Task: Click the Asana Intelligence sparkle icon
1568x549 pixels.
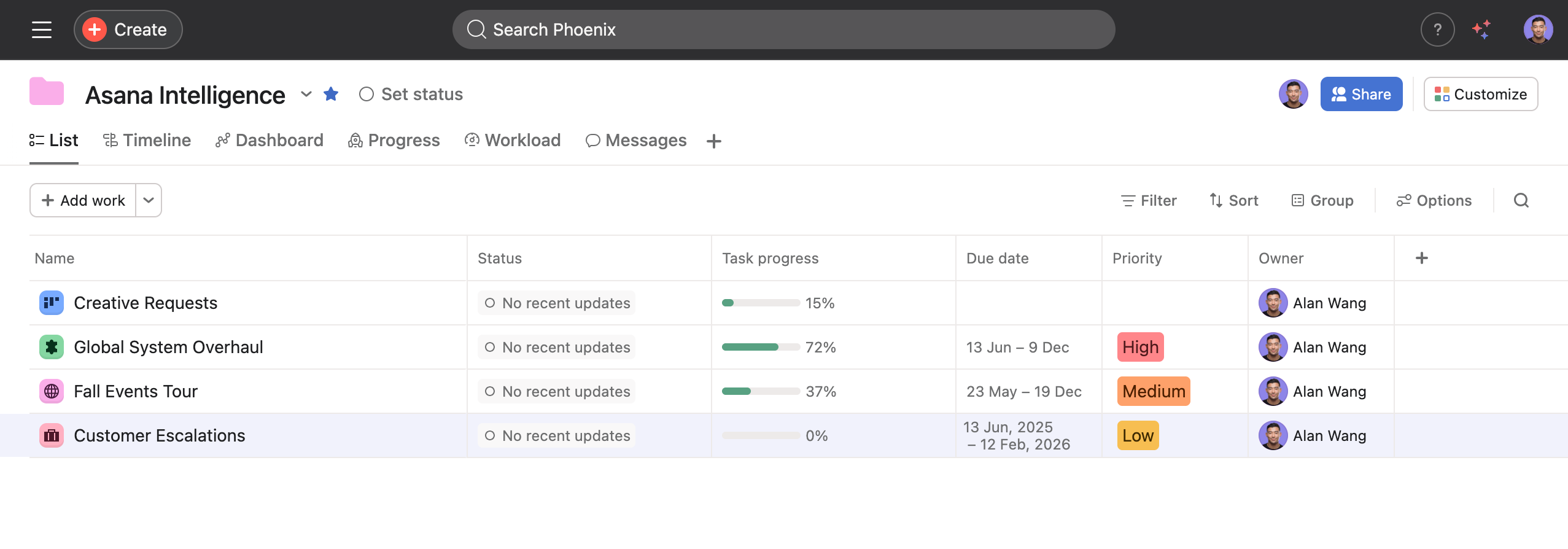Action: (x=1481, y=29)
